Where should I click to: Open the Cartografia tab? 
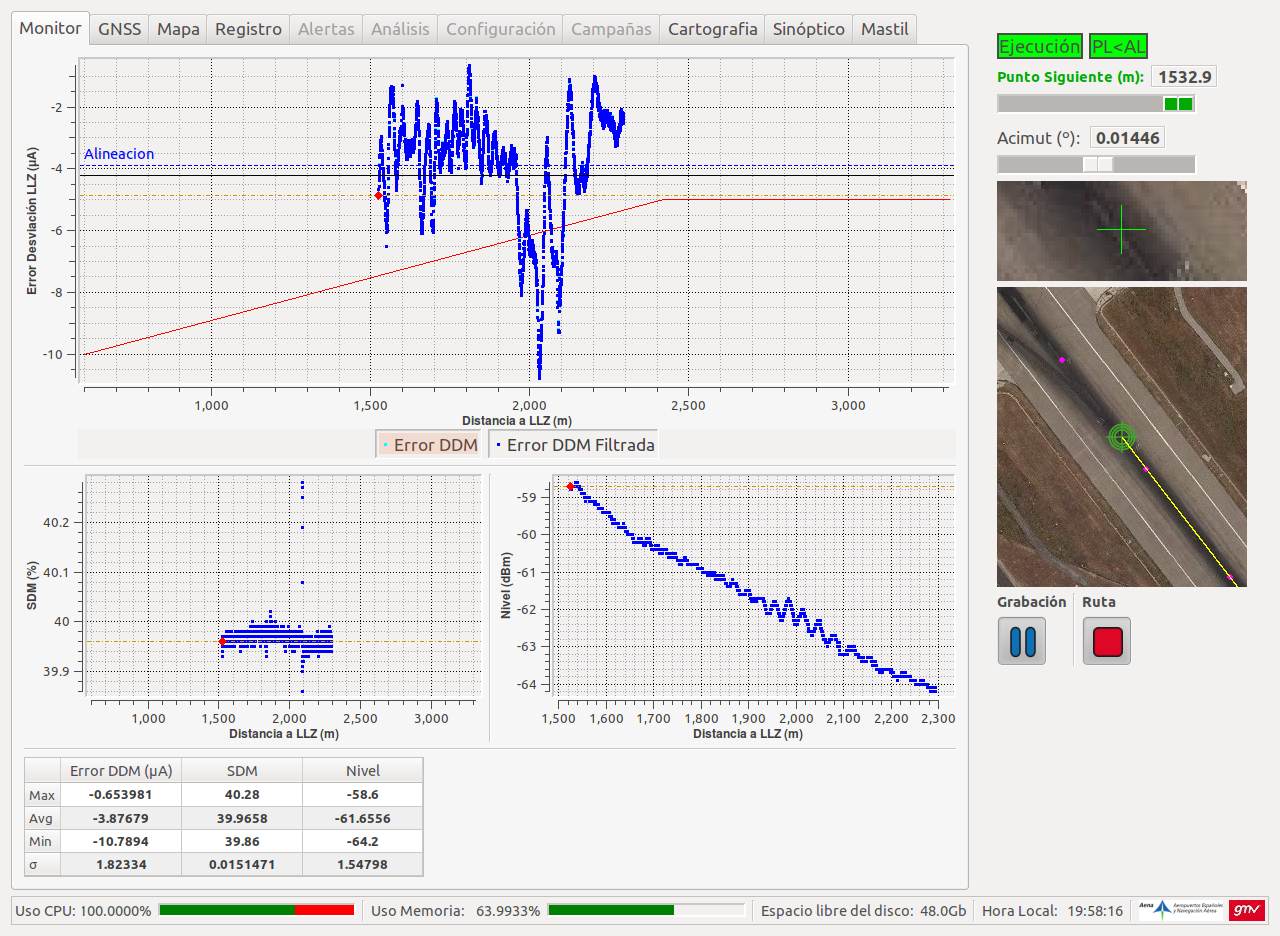[x=712, y=29]
